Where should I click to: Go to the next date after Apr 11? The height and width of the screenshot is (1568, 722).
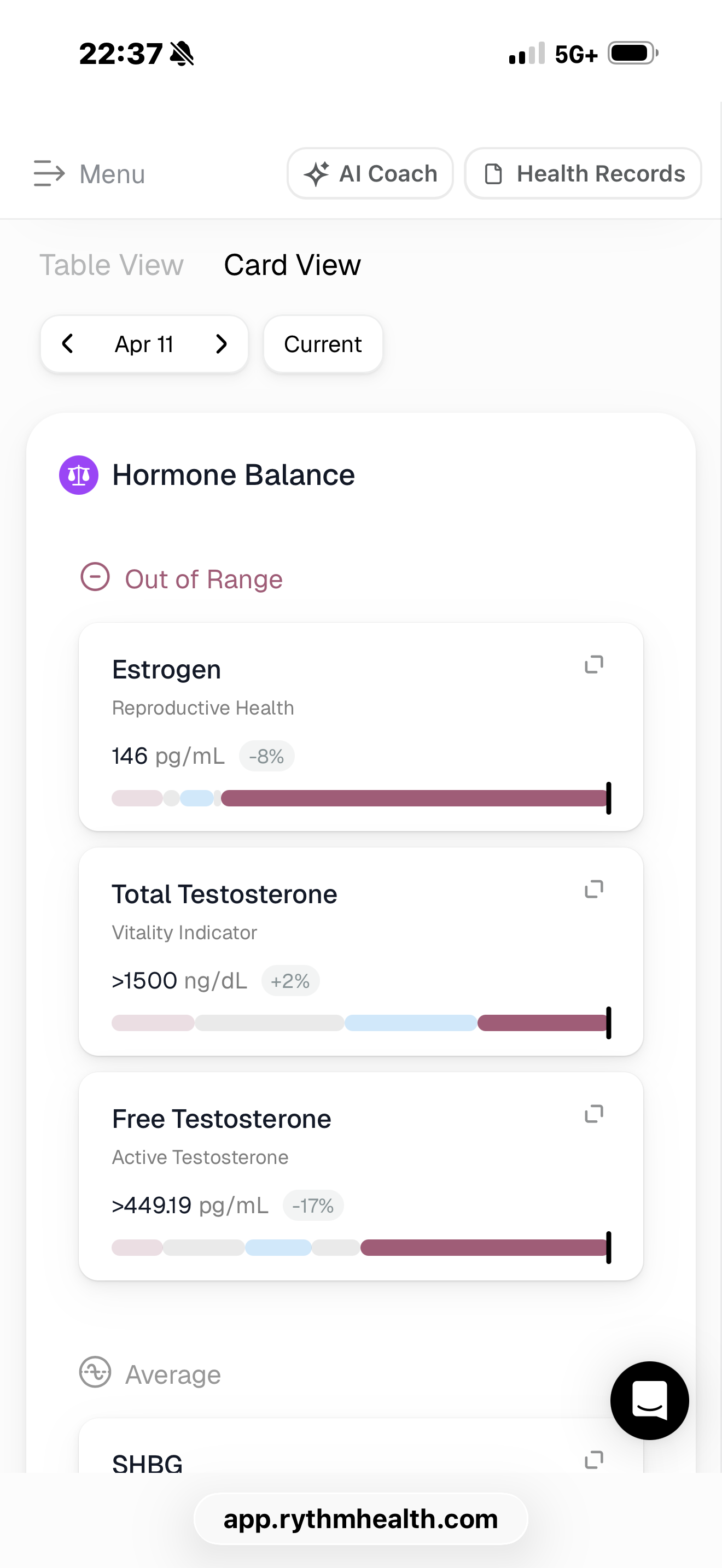222,344
